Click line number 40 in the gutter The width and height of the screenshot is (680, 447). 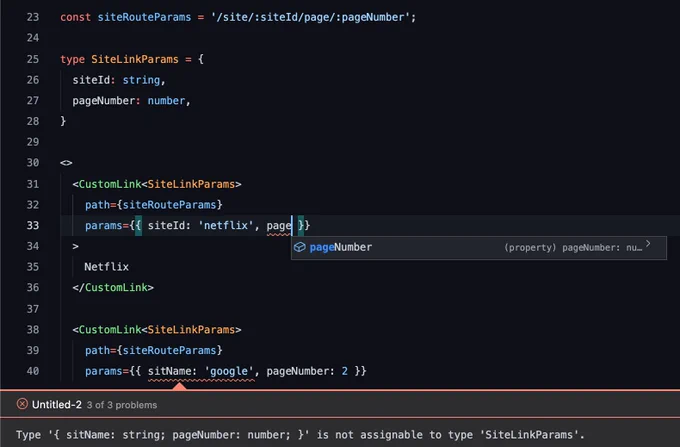pos(33,371)
